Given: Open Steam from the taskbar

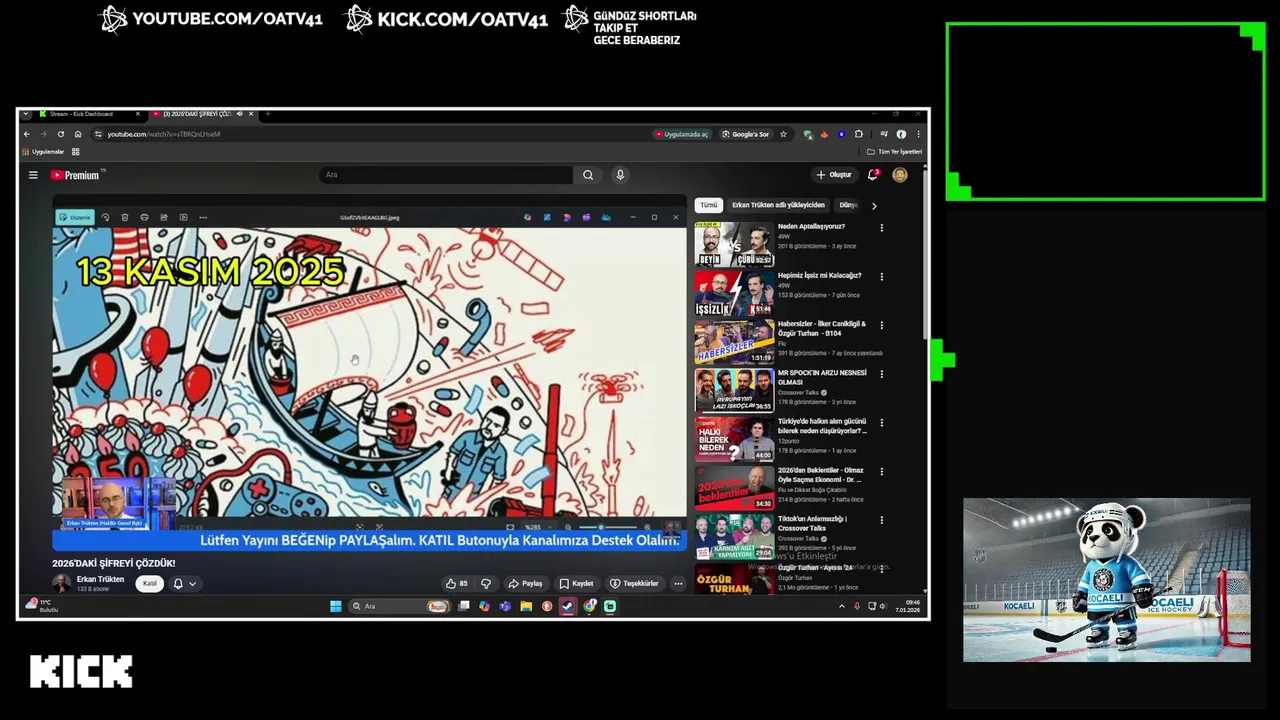Looking at the screenshot, I should (568, 606).
